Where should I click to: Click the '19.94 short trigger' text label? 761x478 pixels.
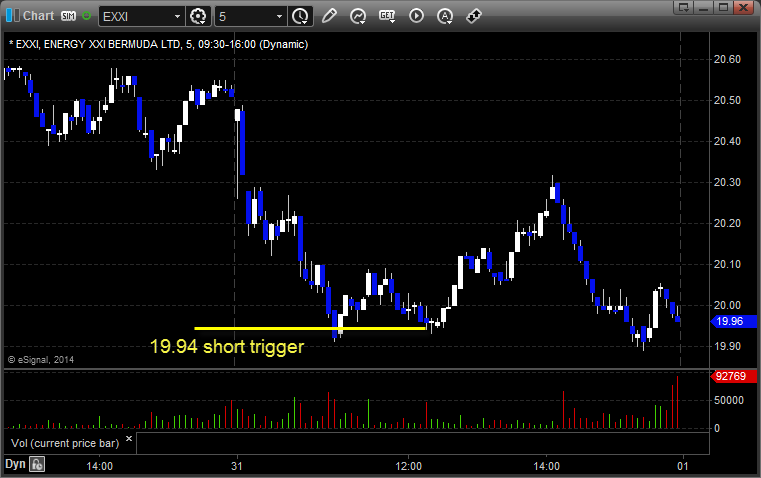point(227,346)
